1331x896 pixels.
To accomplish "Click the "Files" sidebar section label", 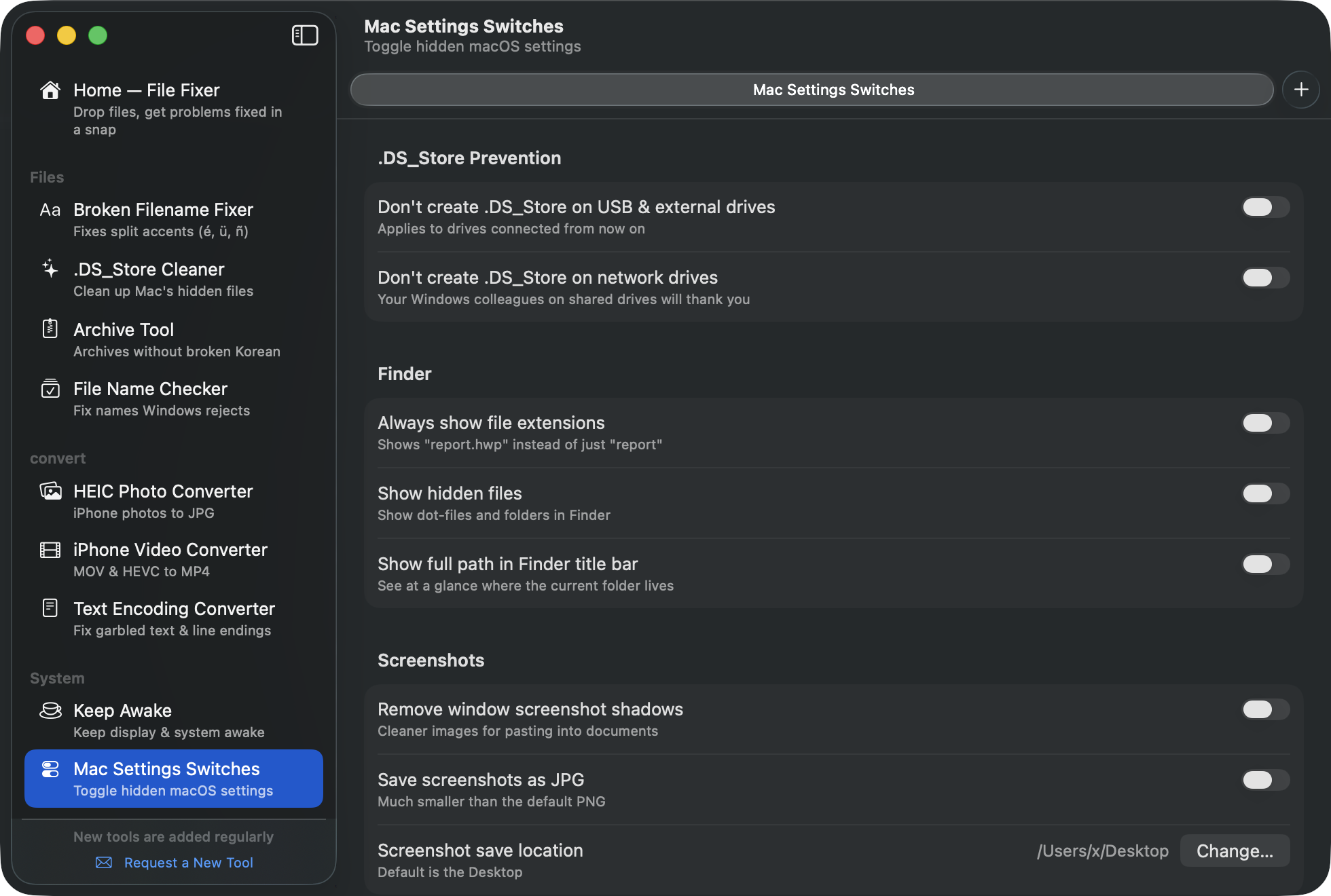I will point(47,177).
